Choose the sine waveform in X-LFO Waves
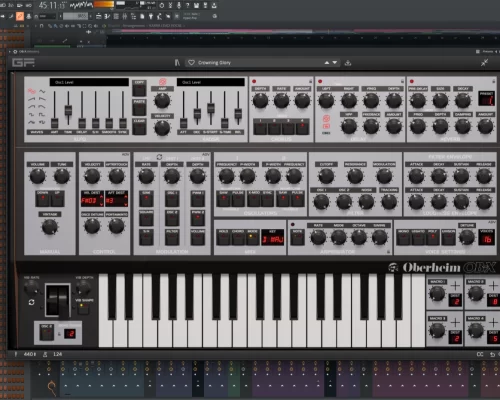 point(42,91)
